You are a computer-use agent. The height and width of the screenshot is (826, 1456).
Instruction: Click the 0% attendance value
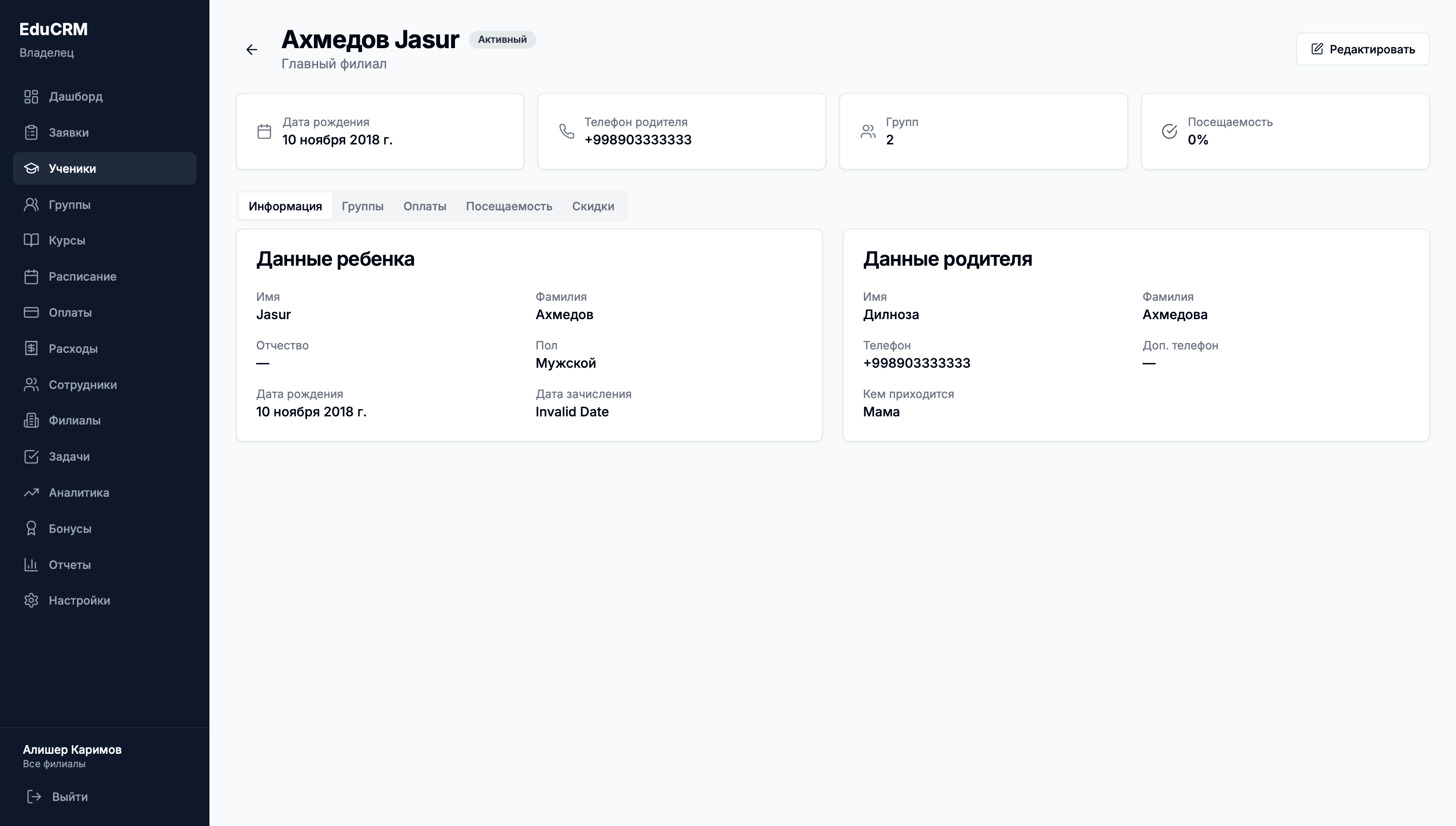[1198, 140]
